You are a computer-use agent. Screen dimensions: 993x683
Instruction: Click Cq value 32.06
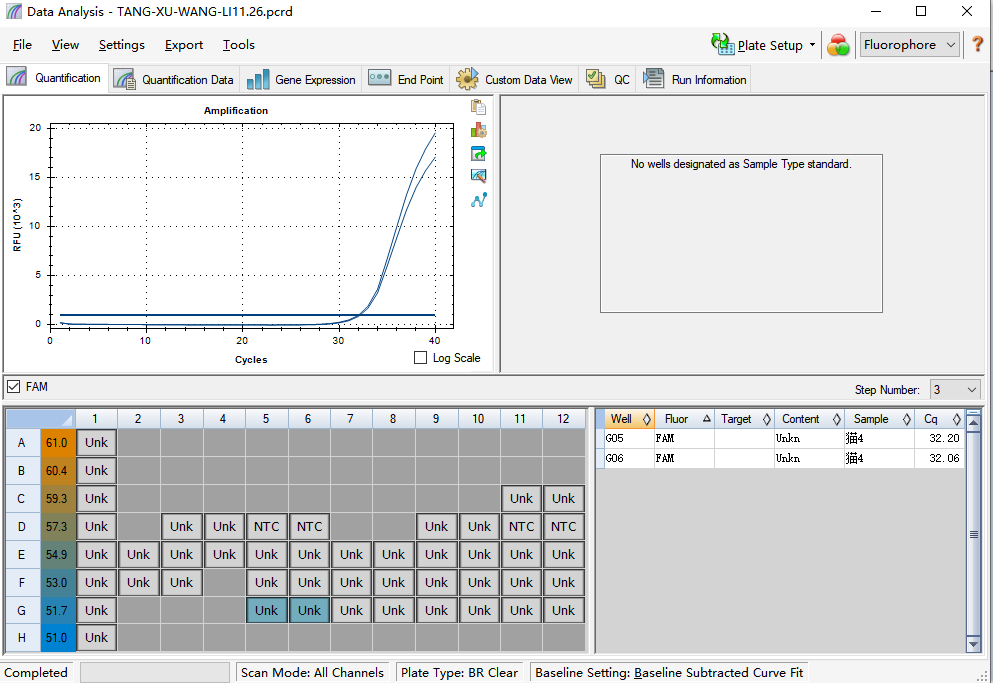click(944, 458)
